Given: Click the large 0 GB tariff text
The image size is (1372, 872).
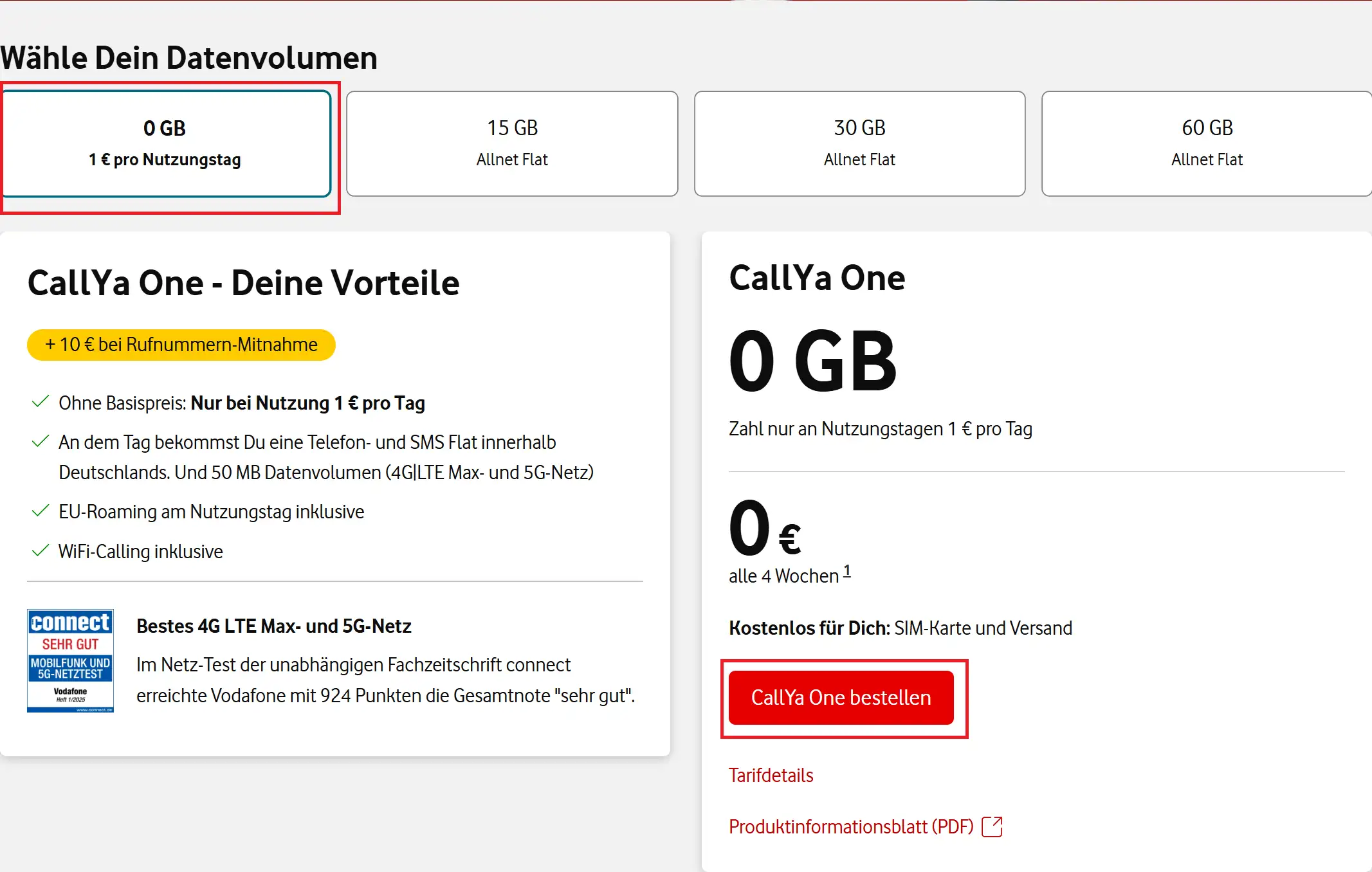Looking at the screenshot, I should coord(812,361).
